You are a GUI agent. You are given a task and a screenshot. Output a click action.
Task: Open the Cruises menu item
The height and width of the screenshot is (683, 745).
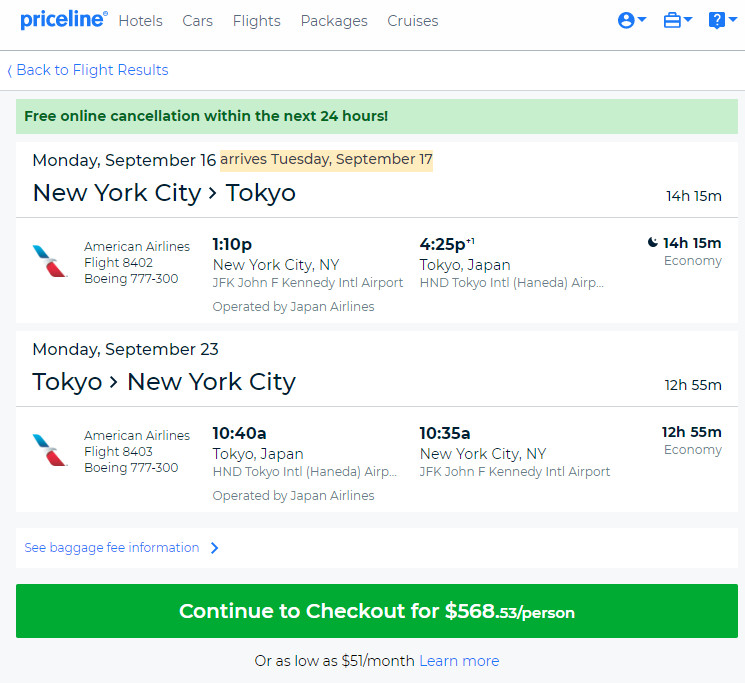pyautogui.click(x=412, y=21)
